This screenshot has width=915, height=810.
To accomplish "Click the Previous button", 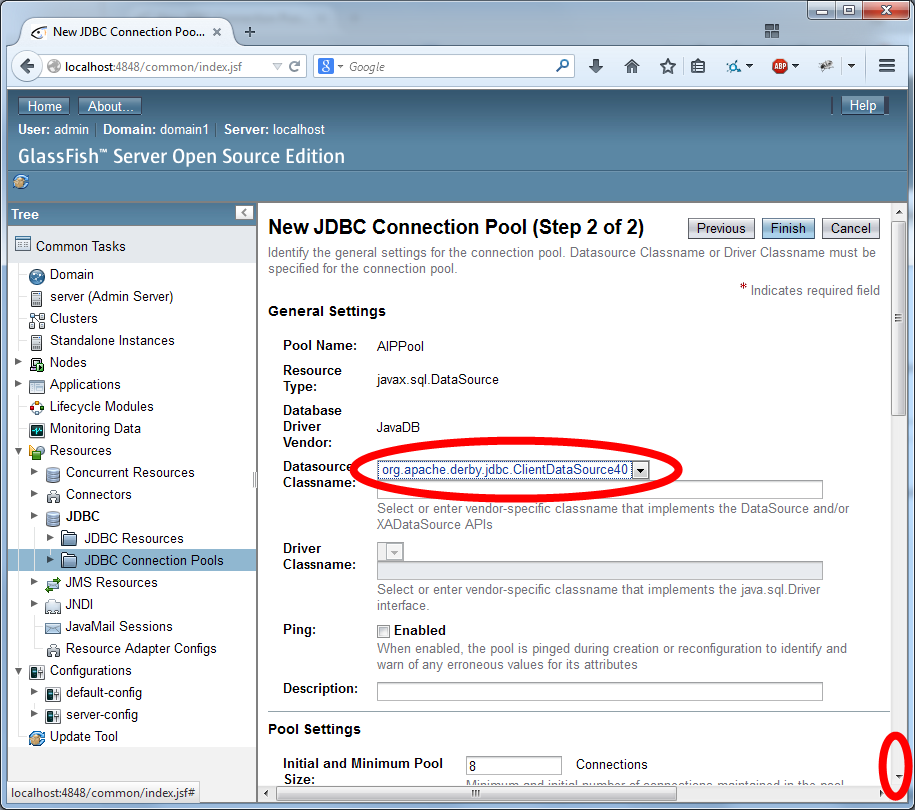I will 721,228.
